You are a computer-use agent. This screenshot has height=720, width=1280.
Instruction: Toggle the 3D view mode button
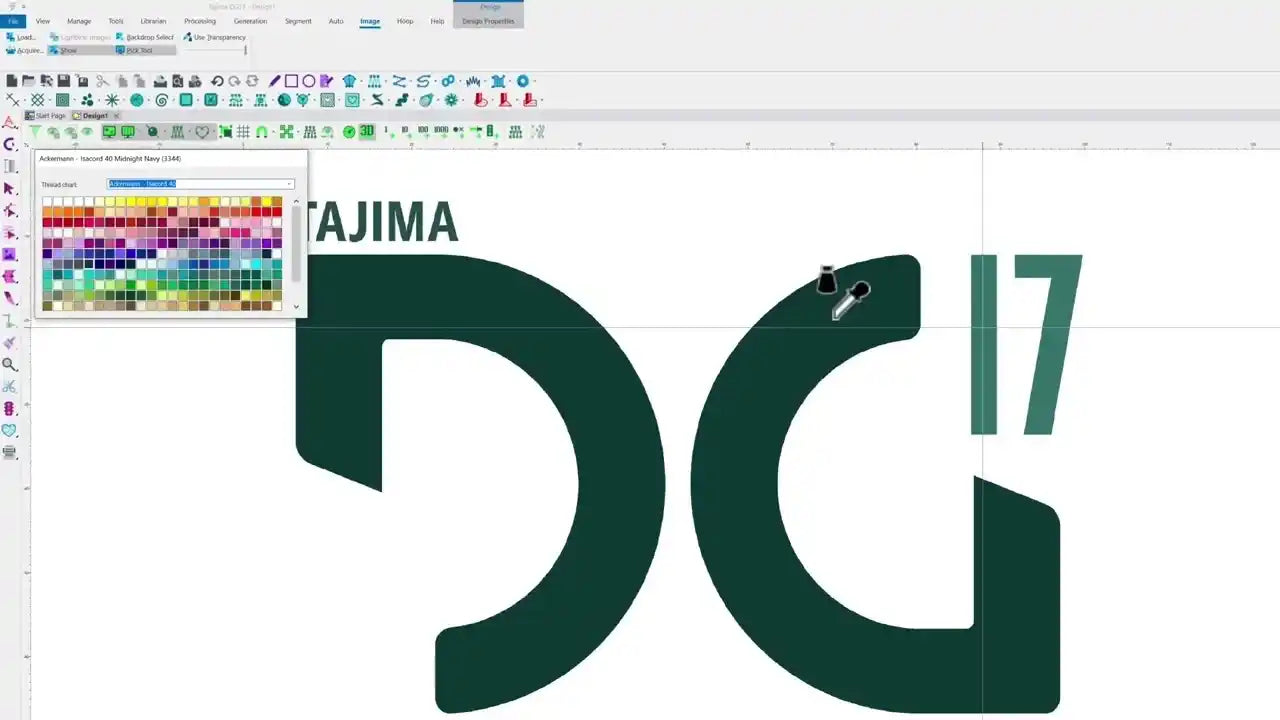pos(367,131)
